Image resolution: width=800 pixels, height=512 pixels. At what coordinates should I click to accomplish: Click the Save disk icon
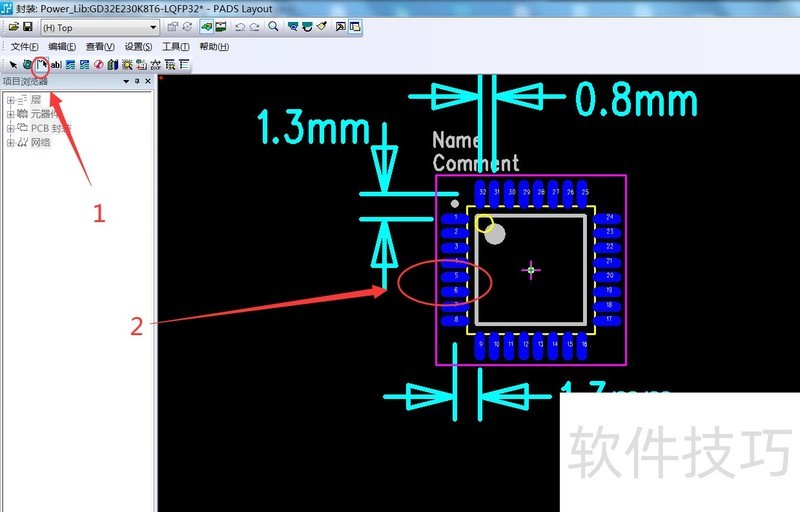point(28,27)
